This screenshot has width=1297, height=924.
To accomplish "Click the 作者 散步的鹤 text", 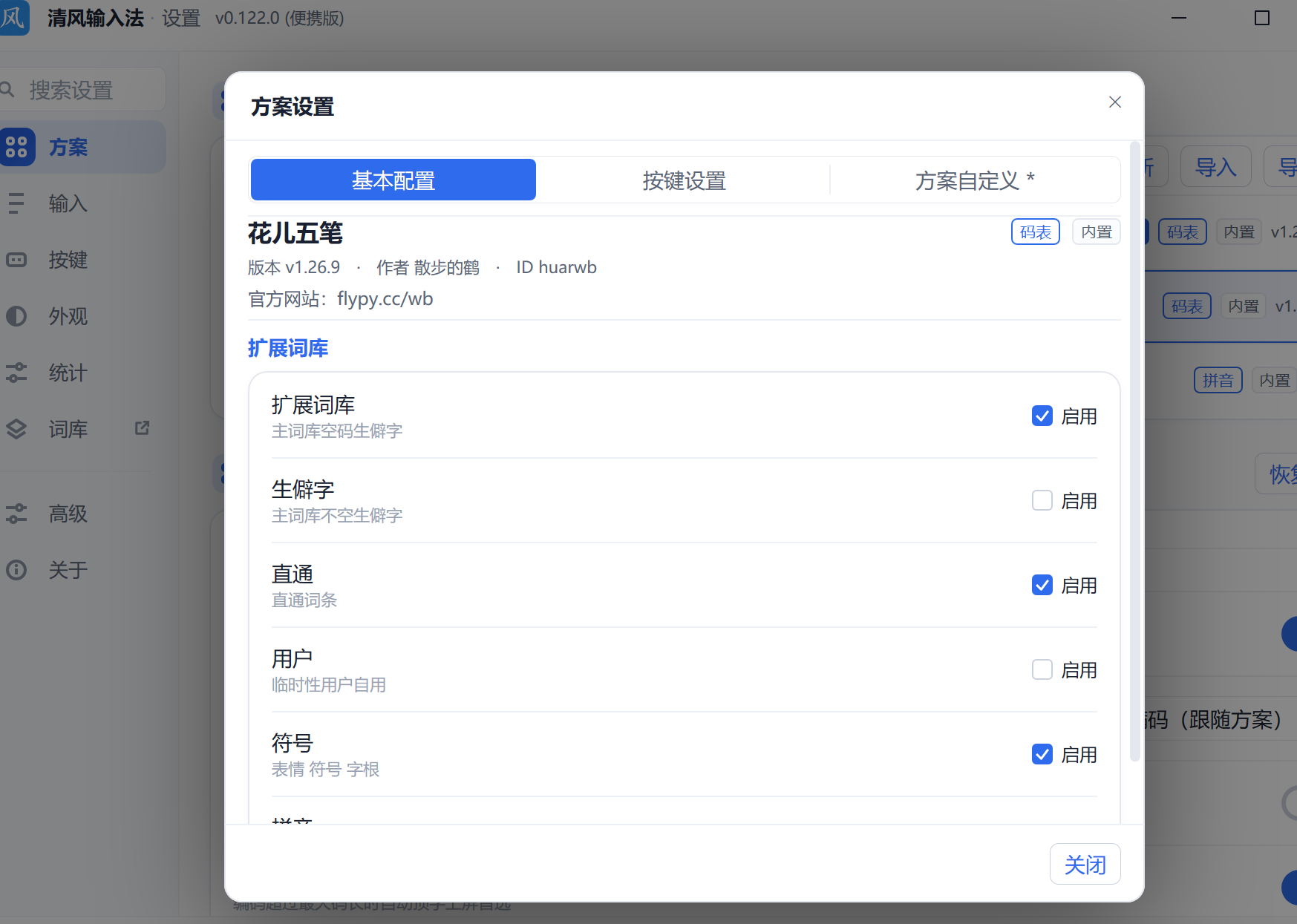I will coord(428,267).
